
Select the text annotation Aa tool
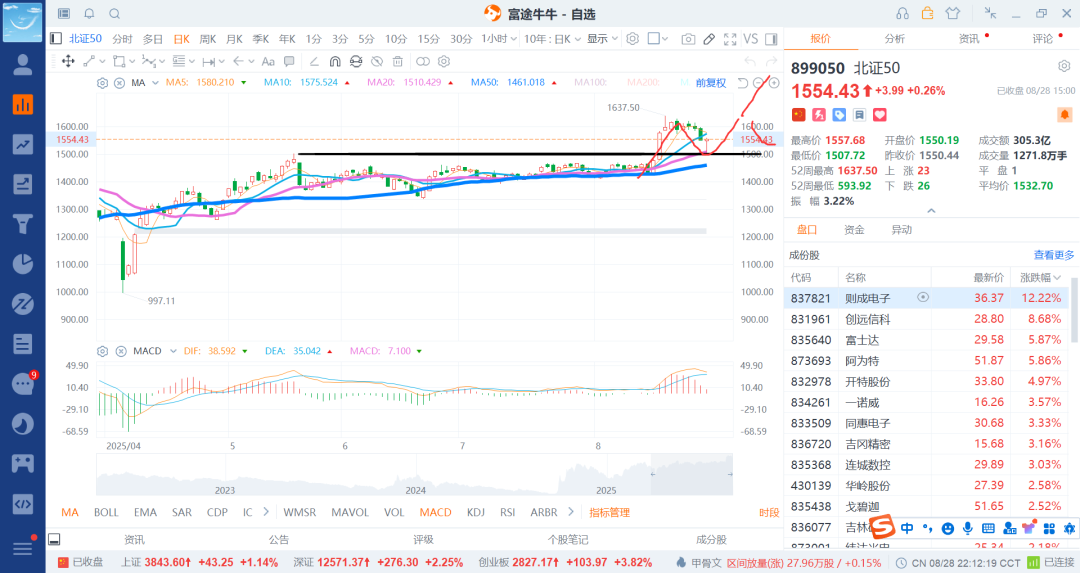click(x=268, y=61)
